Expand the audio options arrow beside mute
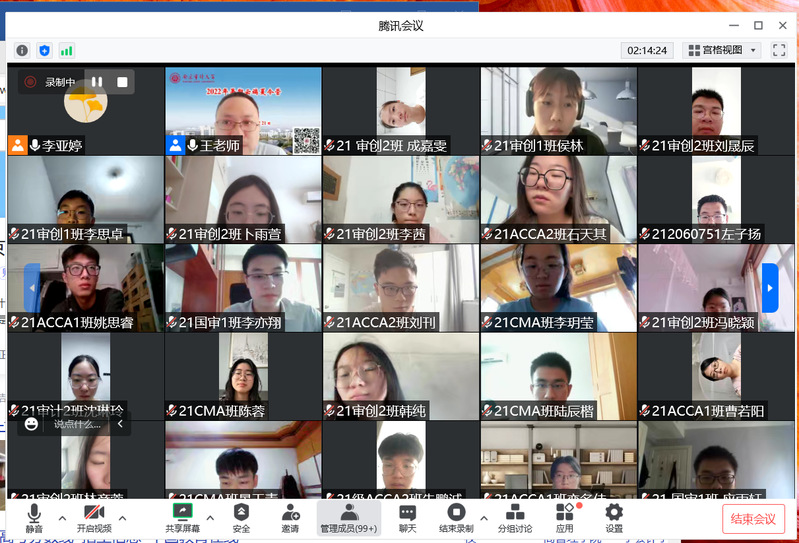 click(x=62, y=518)
